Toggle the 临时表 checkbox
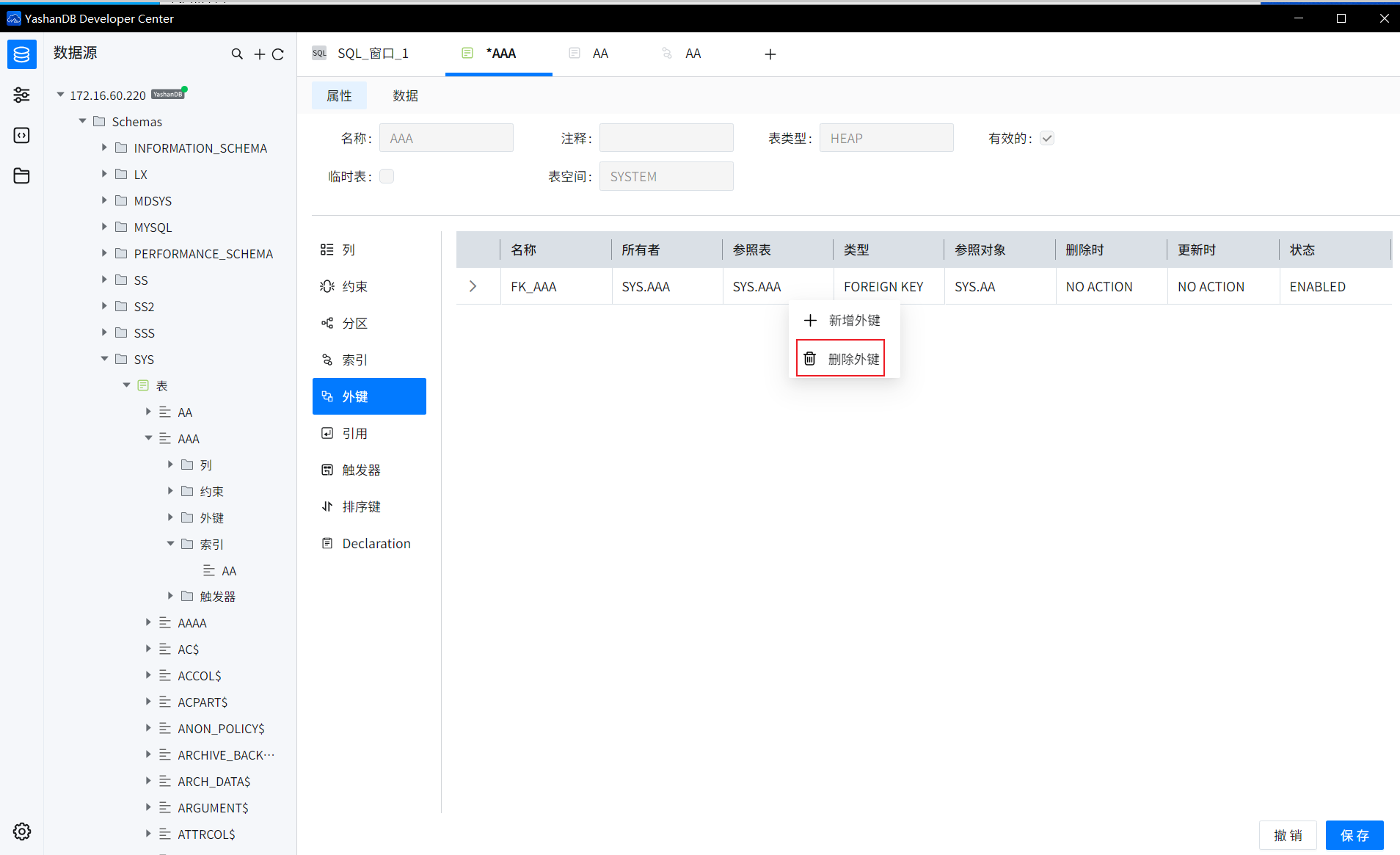Viewport: 1400px width, 855px height. click(387, 176)
